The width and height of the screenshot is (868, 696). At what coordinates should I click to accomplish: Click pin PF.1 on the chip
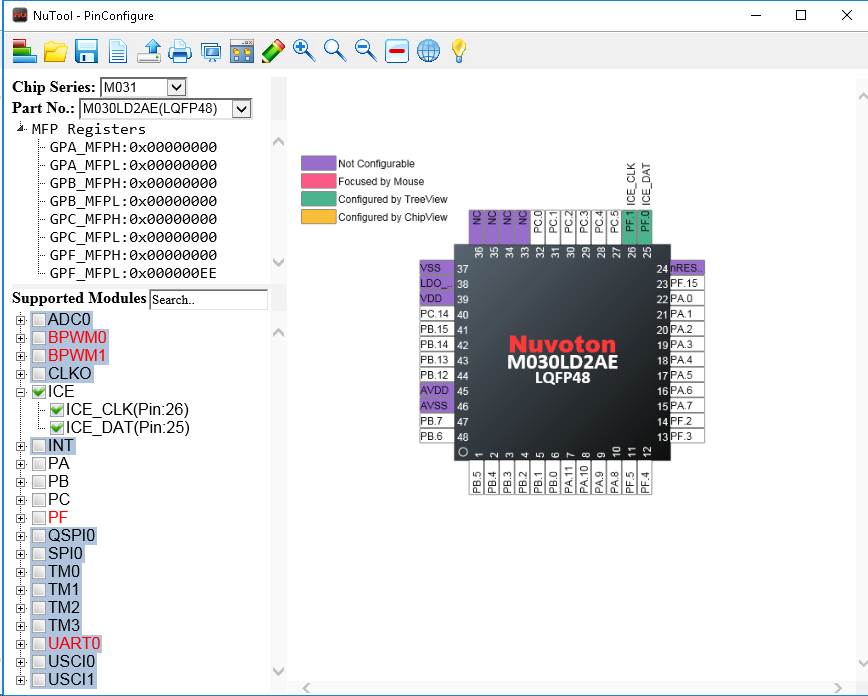629,226
